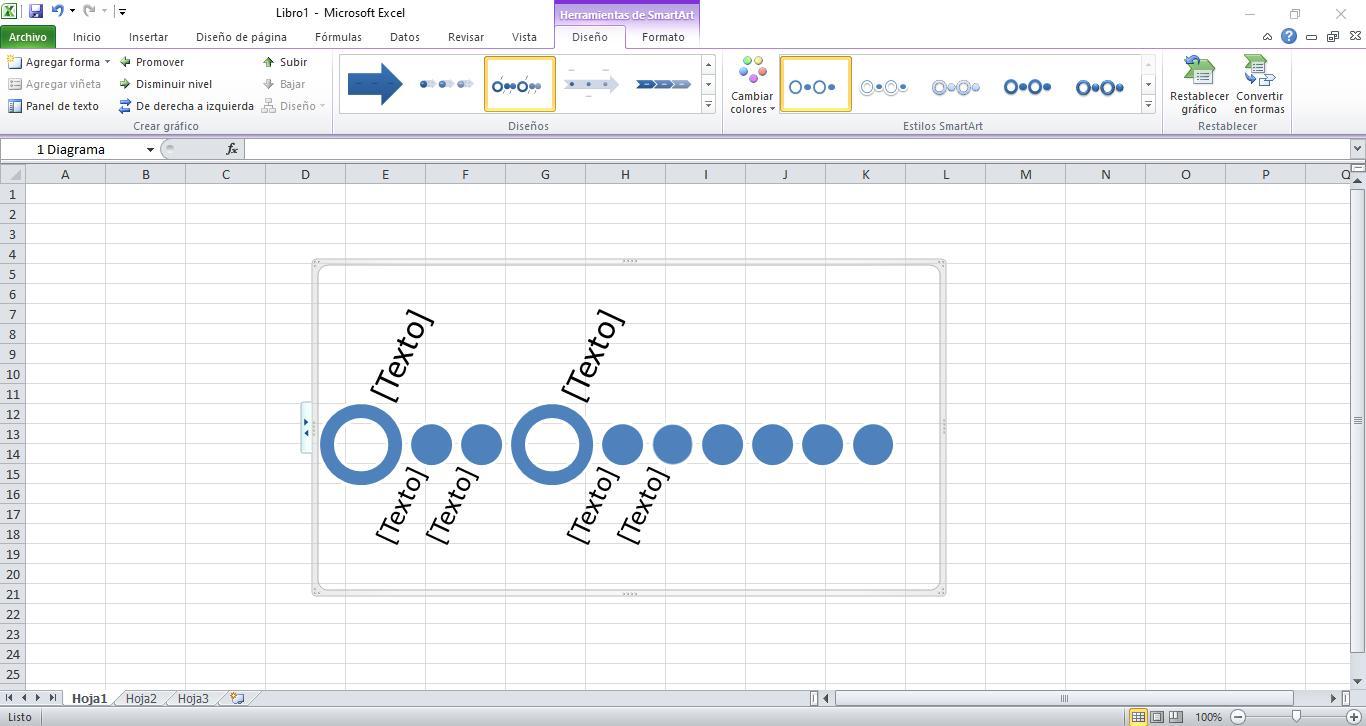Open the Cambiar colores palette
Viewport: 1366px width, 726px height.
coord(752,86)
